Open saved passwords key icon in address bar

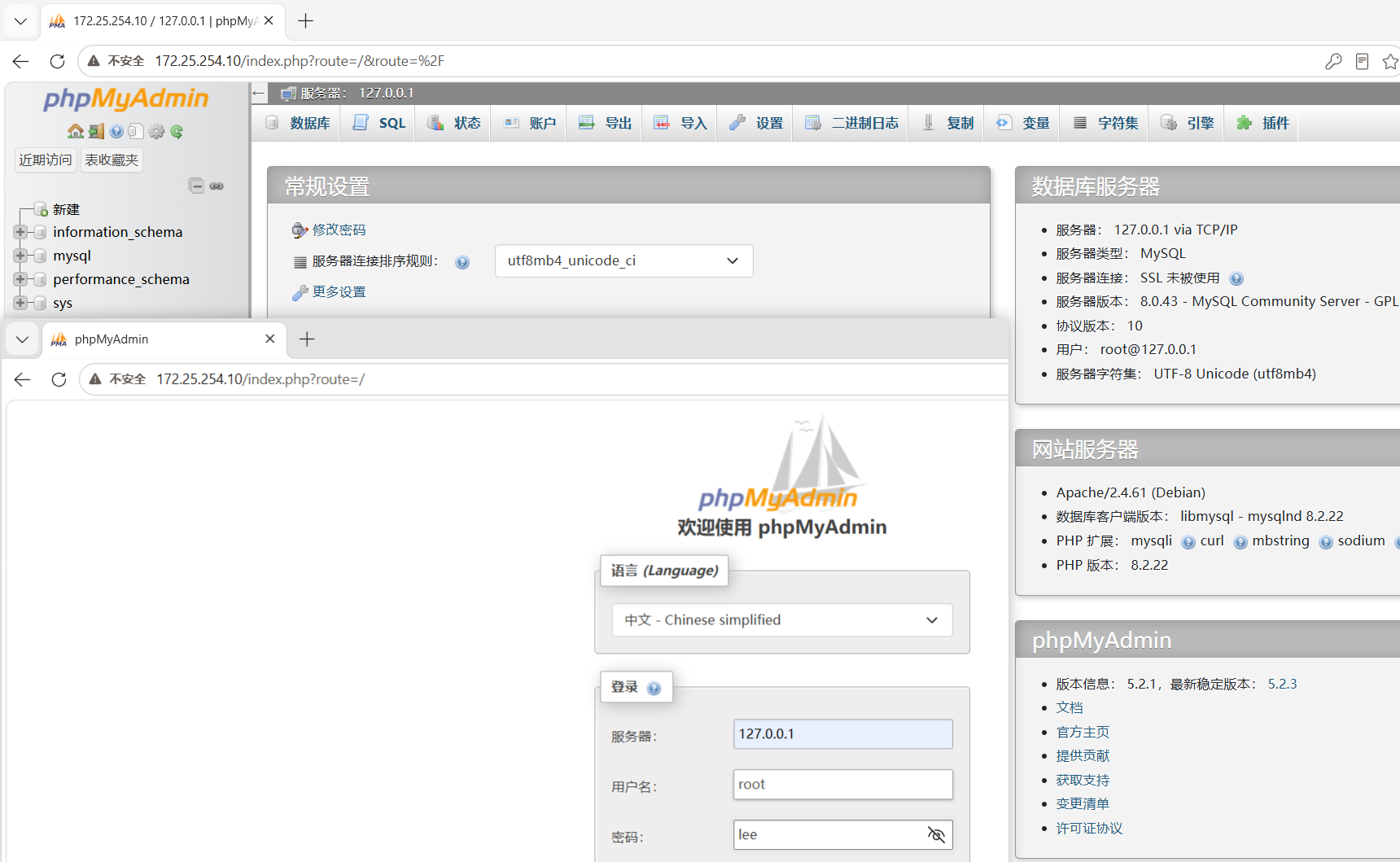(x=1333, y=61)
